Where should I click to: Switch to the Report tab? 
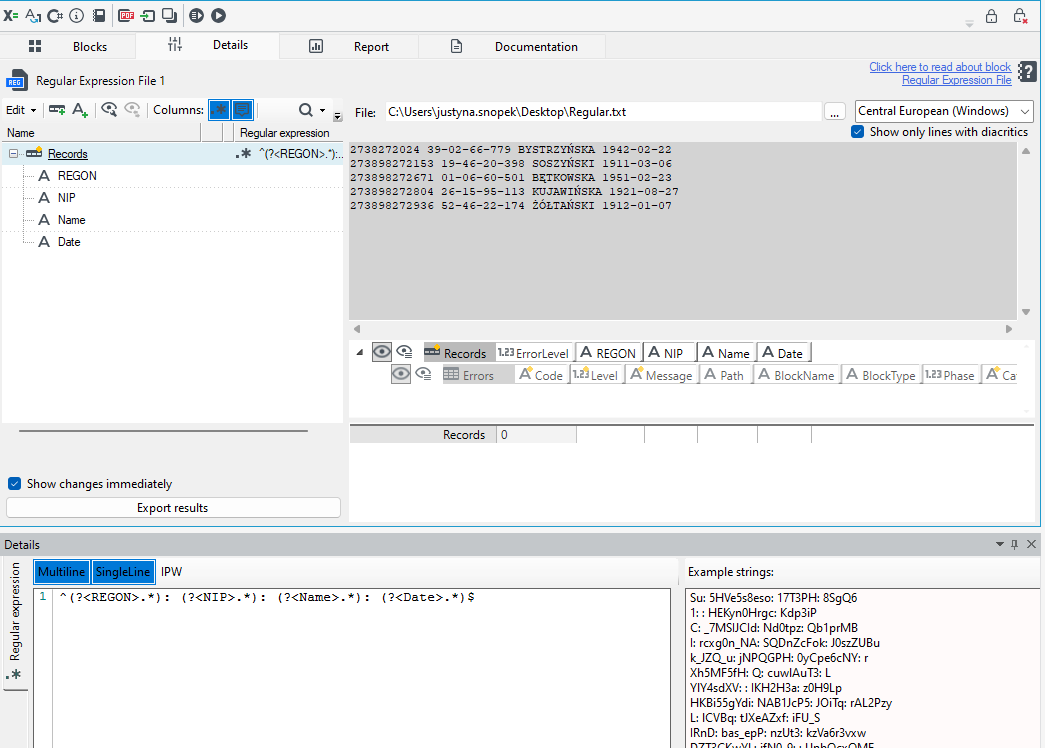349,46
